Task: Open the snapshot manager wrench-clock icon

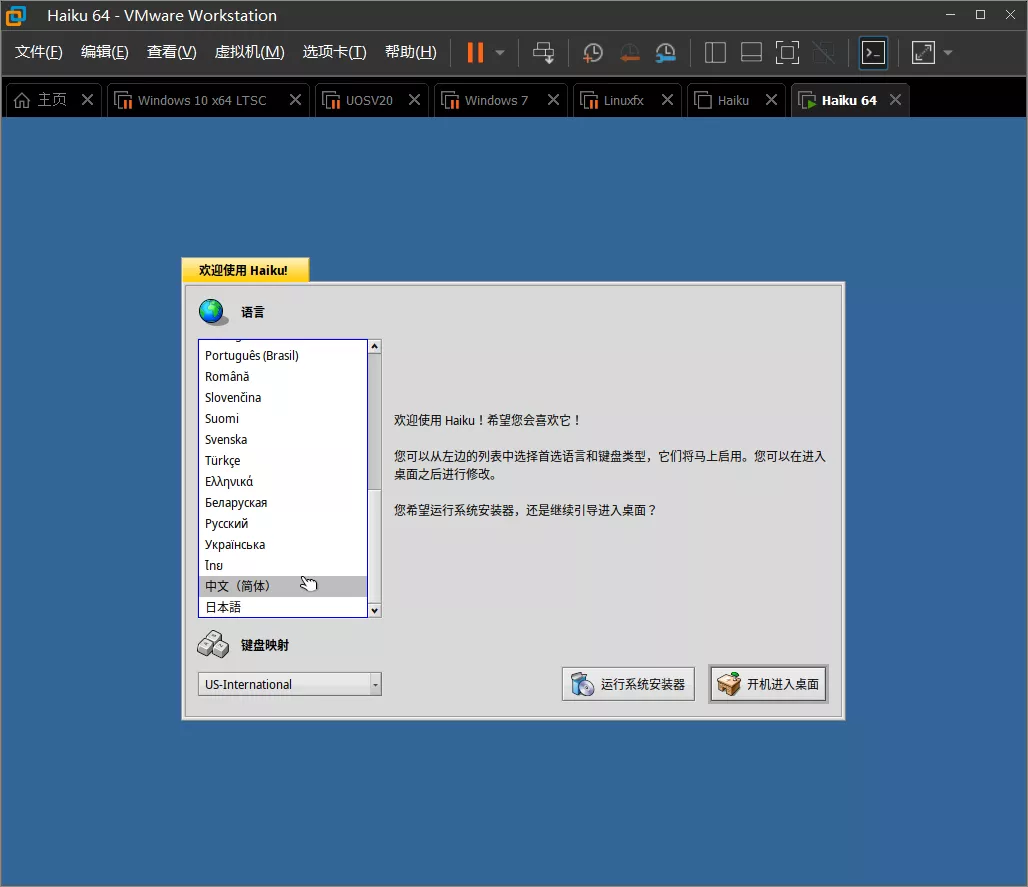Action: click(665, 52)
